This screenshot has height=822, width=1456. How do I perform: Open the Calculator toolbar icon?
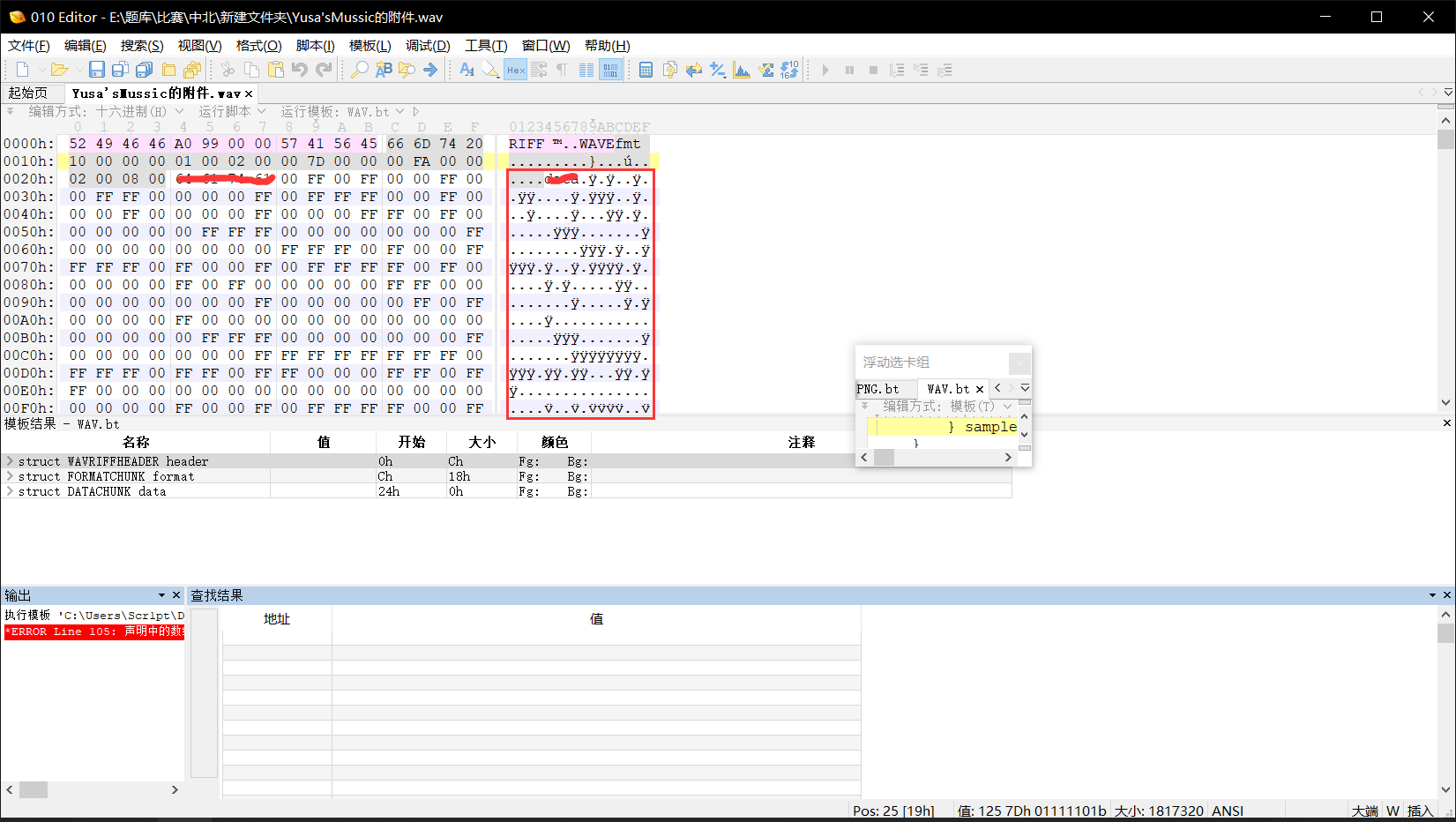[646, 70]
